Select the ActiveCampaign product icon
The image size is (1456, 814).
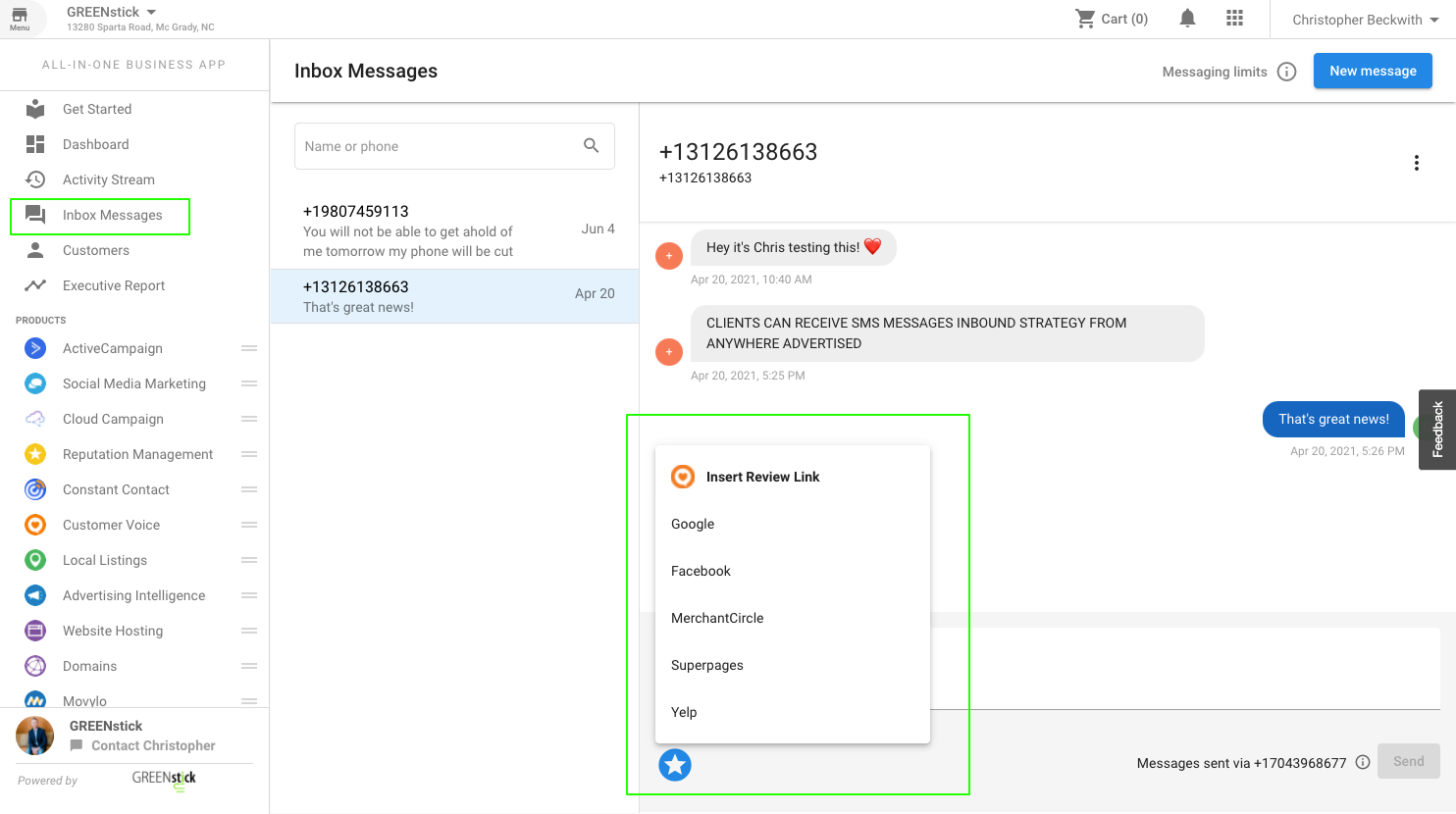tap(35, 348)
